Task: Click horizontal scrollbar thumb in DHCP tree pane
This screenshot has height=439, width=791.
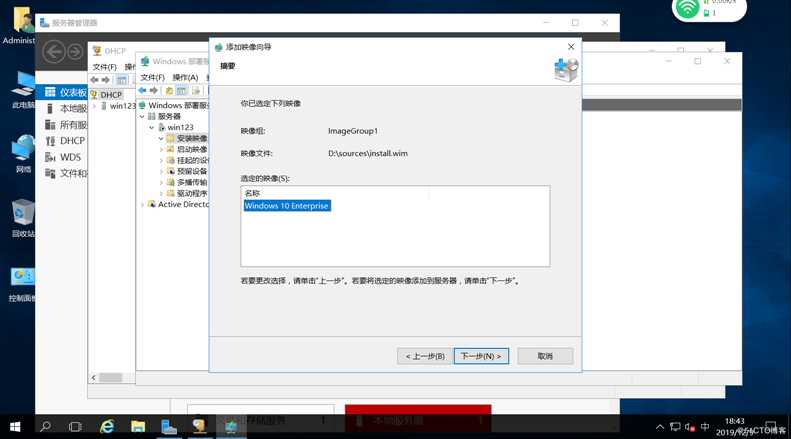Action: [110, 377]
